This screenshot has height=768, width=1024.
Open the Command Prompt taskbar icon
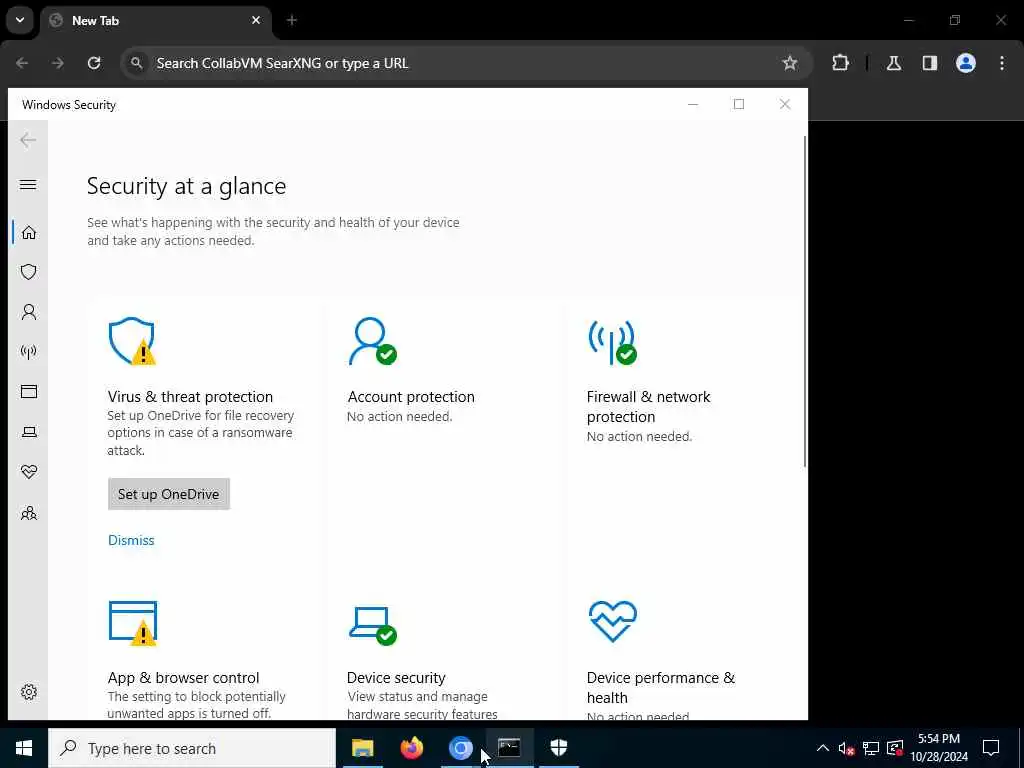tap(509, 748)
